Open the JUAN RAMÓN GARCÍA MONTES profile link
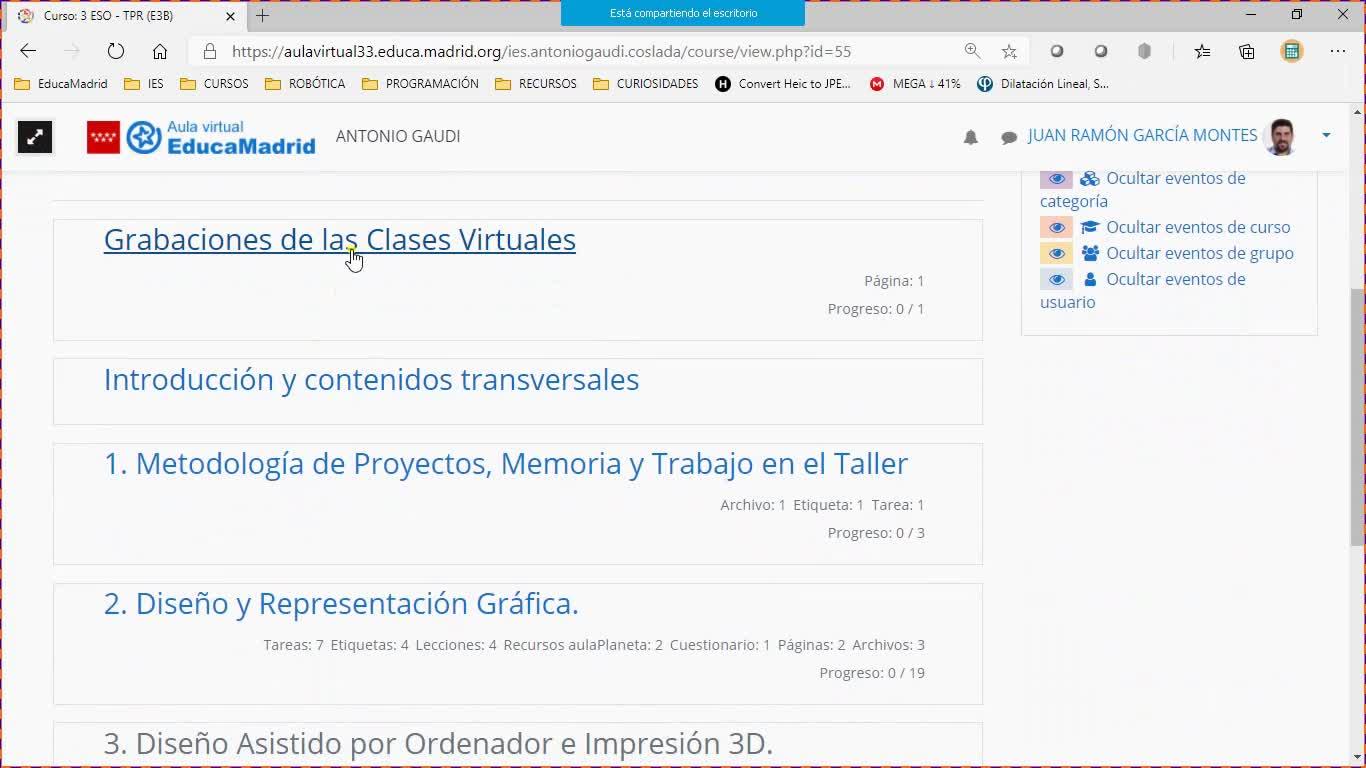The image size is (1366, 768). tap(1142, 135)
